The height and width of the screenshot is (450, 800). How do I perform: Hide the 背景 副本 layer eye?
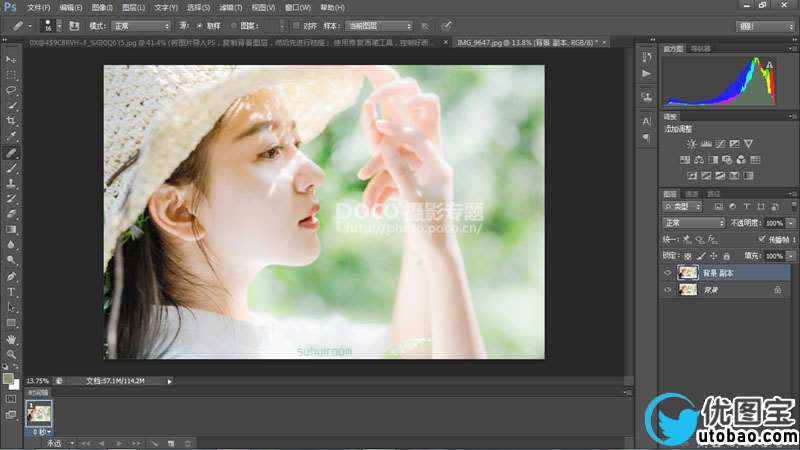(x=667, y=273)
